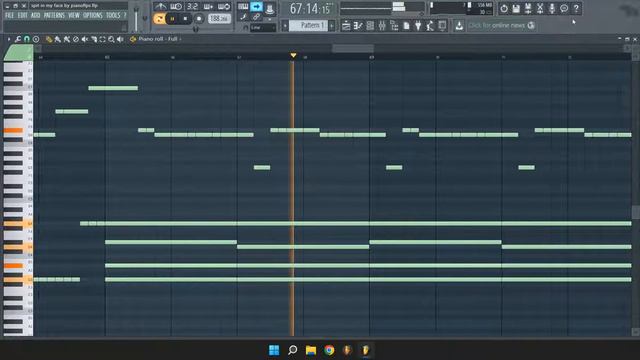Click the download content library icon
The height and width of the screenshot is (360, 640).
pyautogui.click(x=459, y=26)
